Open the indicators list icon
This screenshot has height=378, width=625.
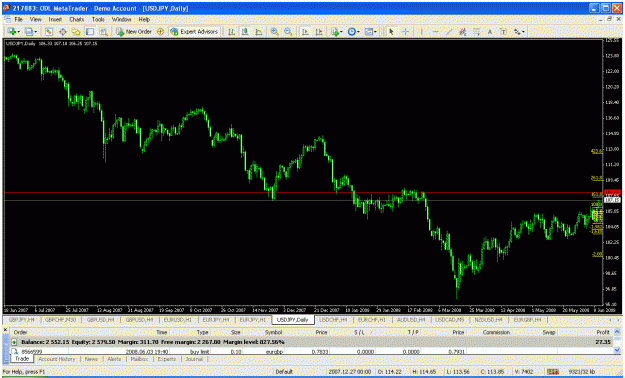pos(334,32)
